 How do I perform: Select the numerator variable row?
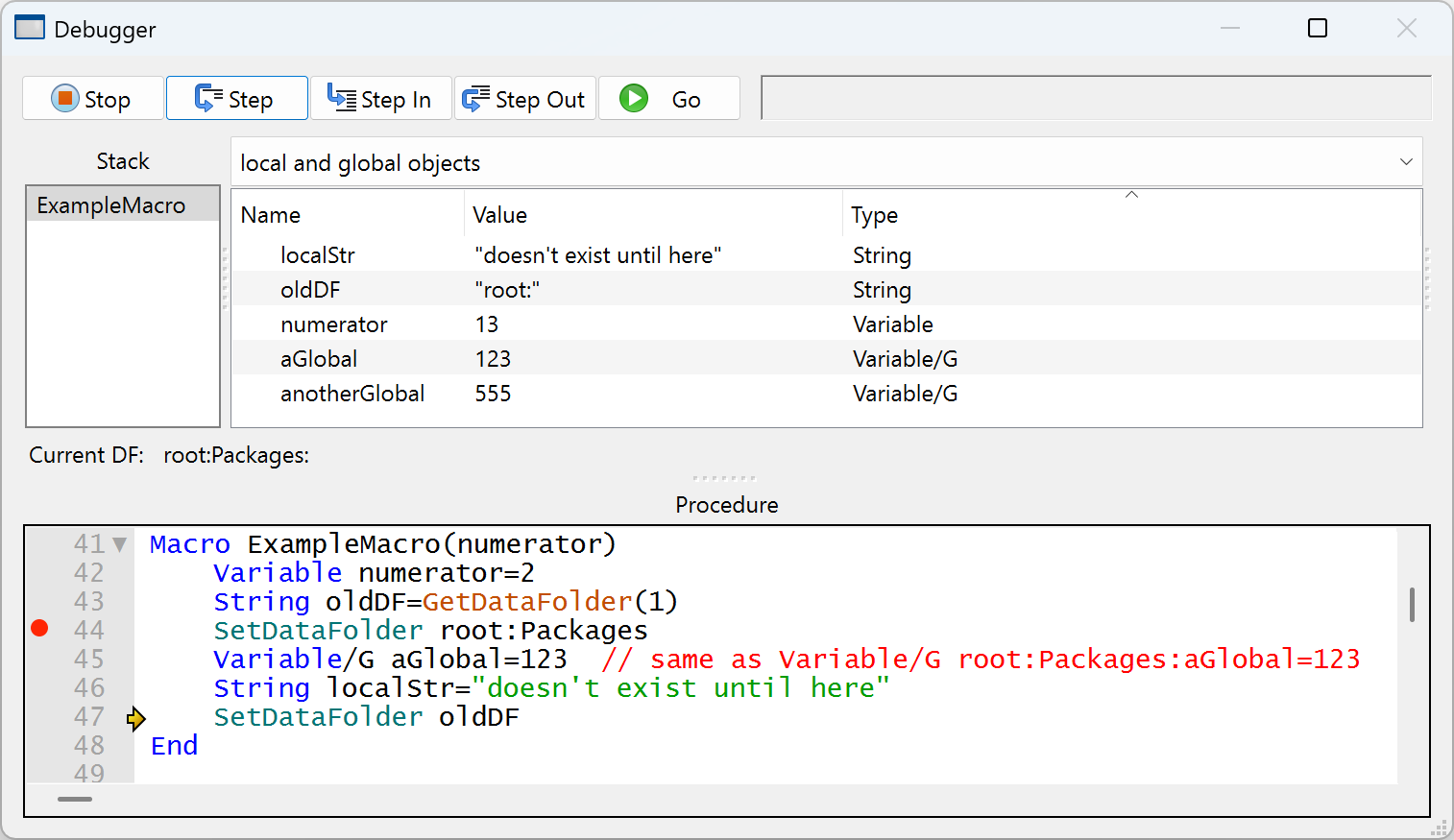point(333,324)
